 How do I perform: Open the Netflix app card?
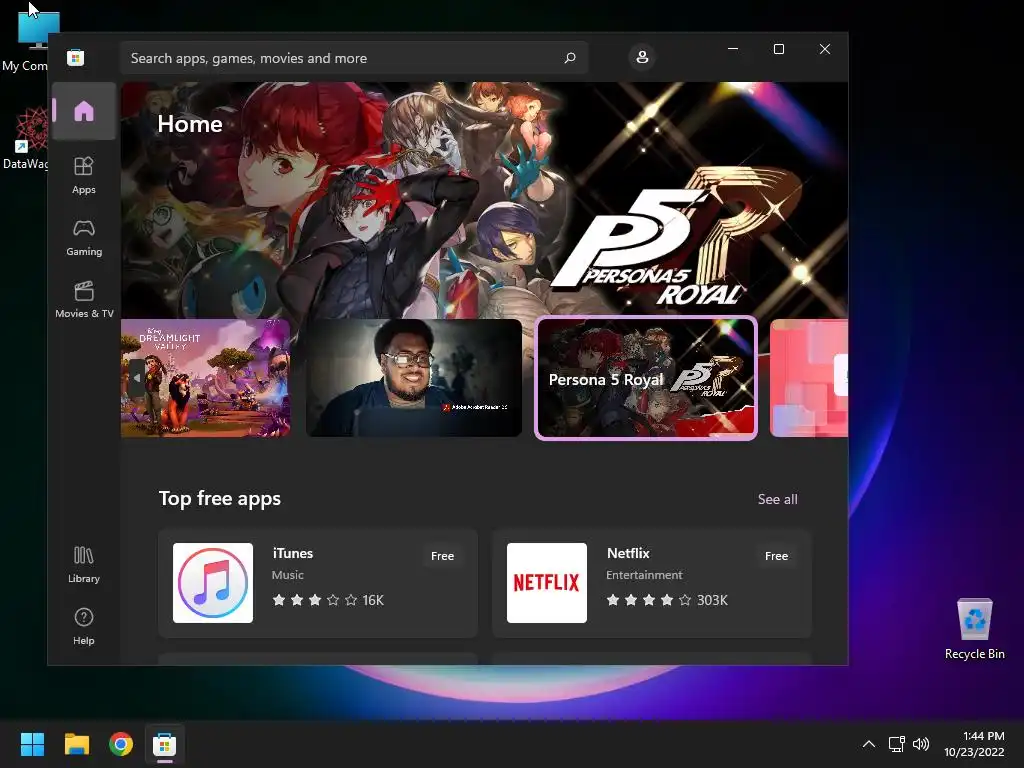click(652, 583)
